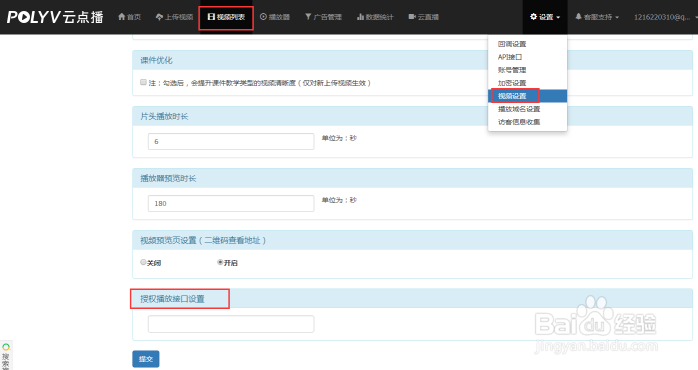Click the empty 授权播放接口设置 input box

coord(231,324)
